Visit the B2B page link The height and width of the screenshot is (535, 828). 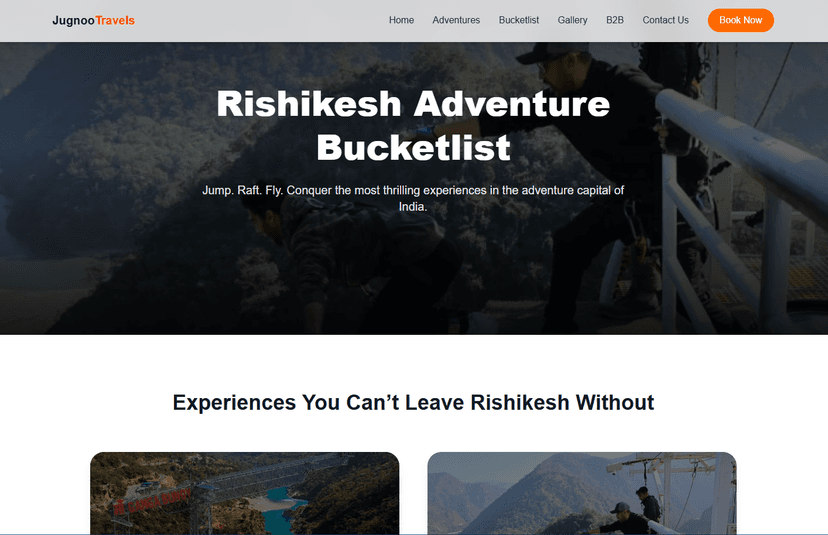615,20
